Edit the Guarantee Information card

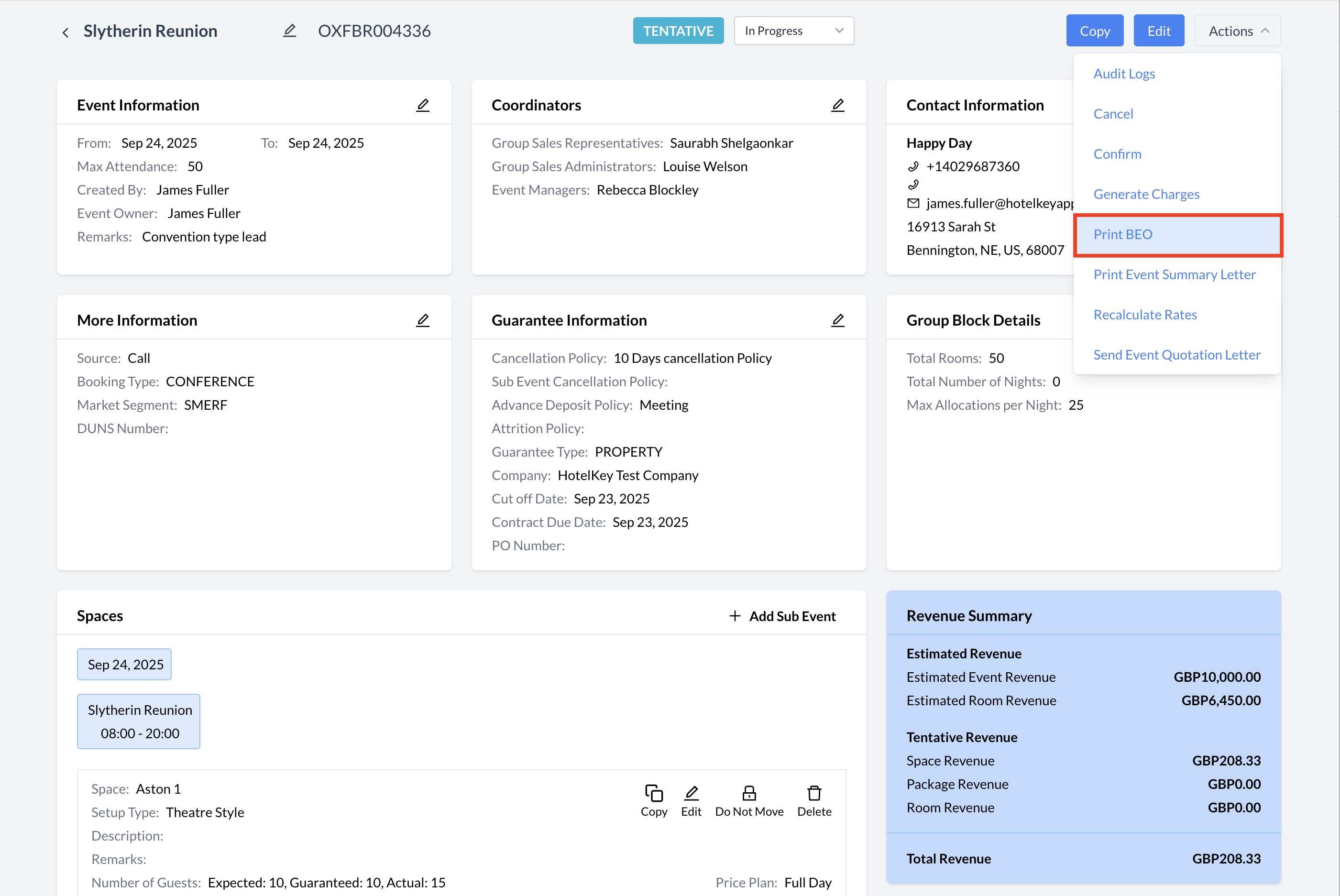(x=837, y=320)
